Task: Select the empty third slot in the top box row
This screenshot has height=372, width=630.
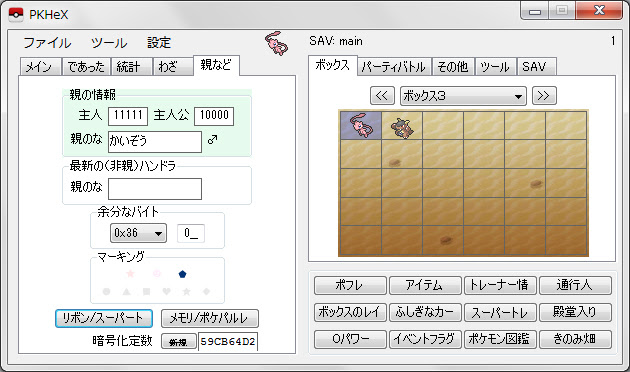Action: [x=443, y=126]
